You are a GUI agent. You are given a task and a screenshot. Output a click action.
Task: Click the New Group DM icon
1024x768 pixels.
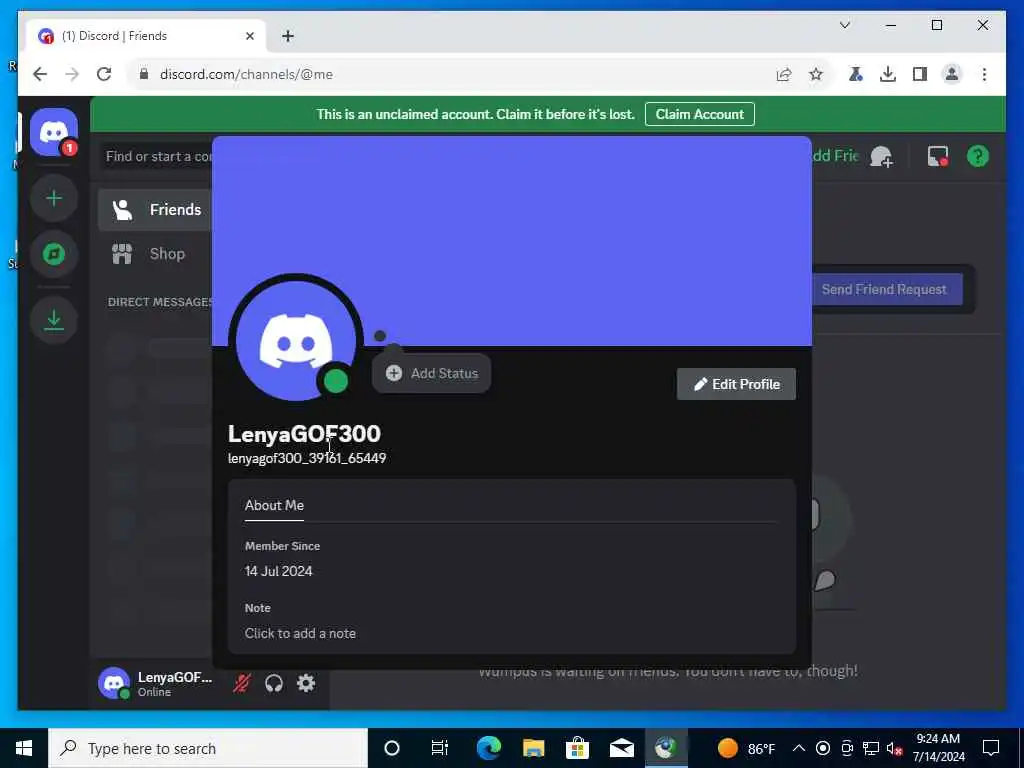coord(881,157)
